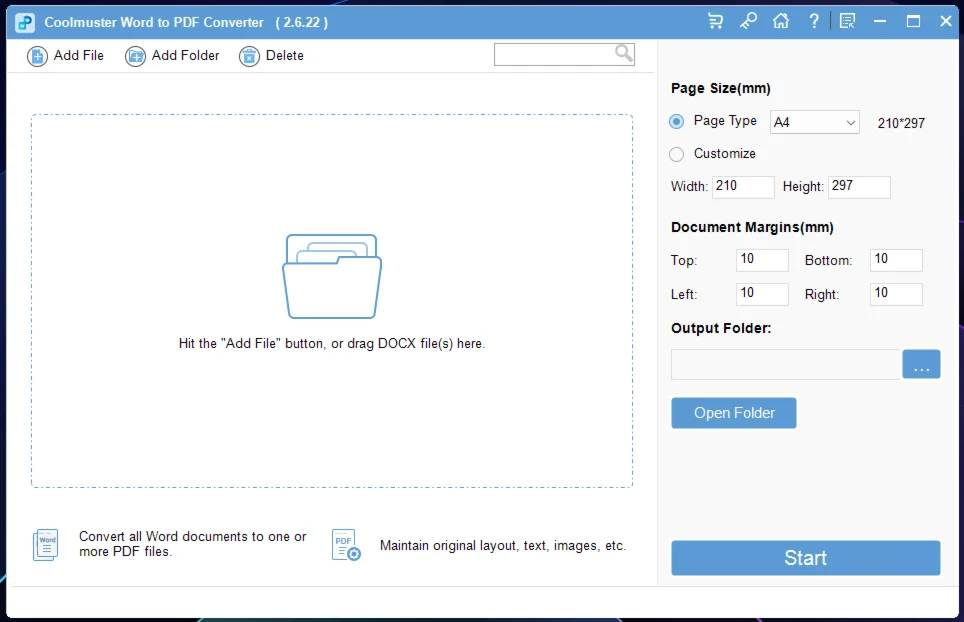This screenshot has width=964, height=622.
Task: Click the search magnifier icon
Action: click(623, 54)
